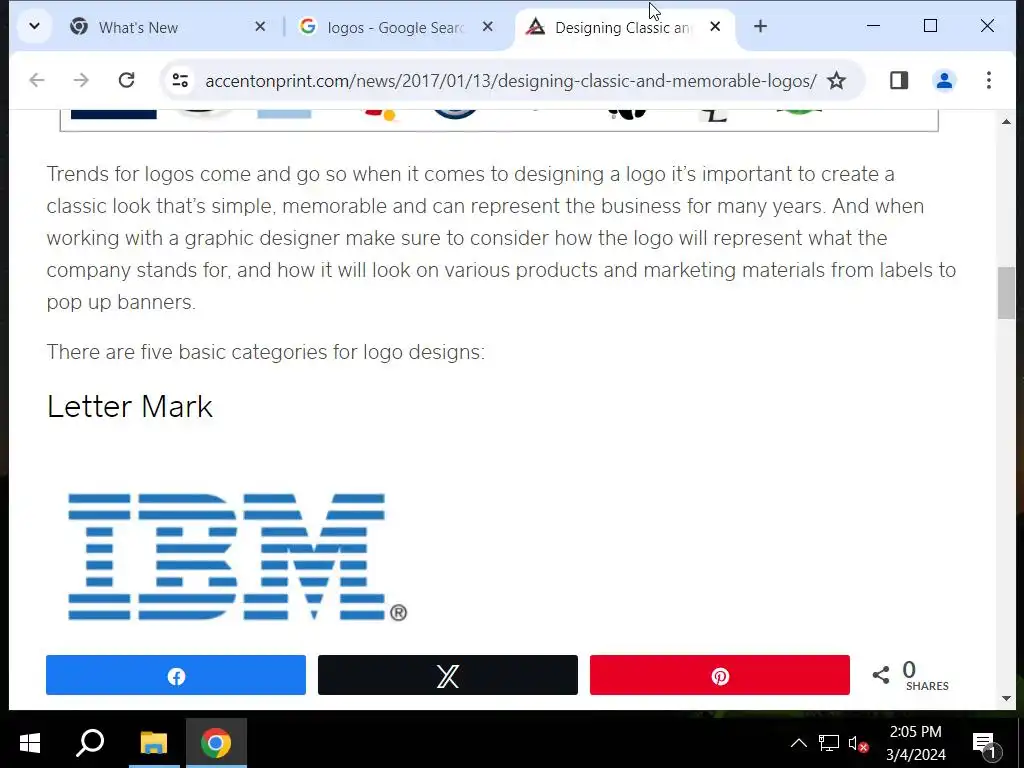Image resolution: width=1024 pixels, height=768 pixels.
Task: Open the Chrome three-dot menu
Action: coord(989,80)
